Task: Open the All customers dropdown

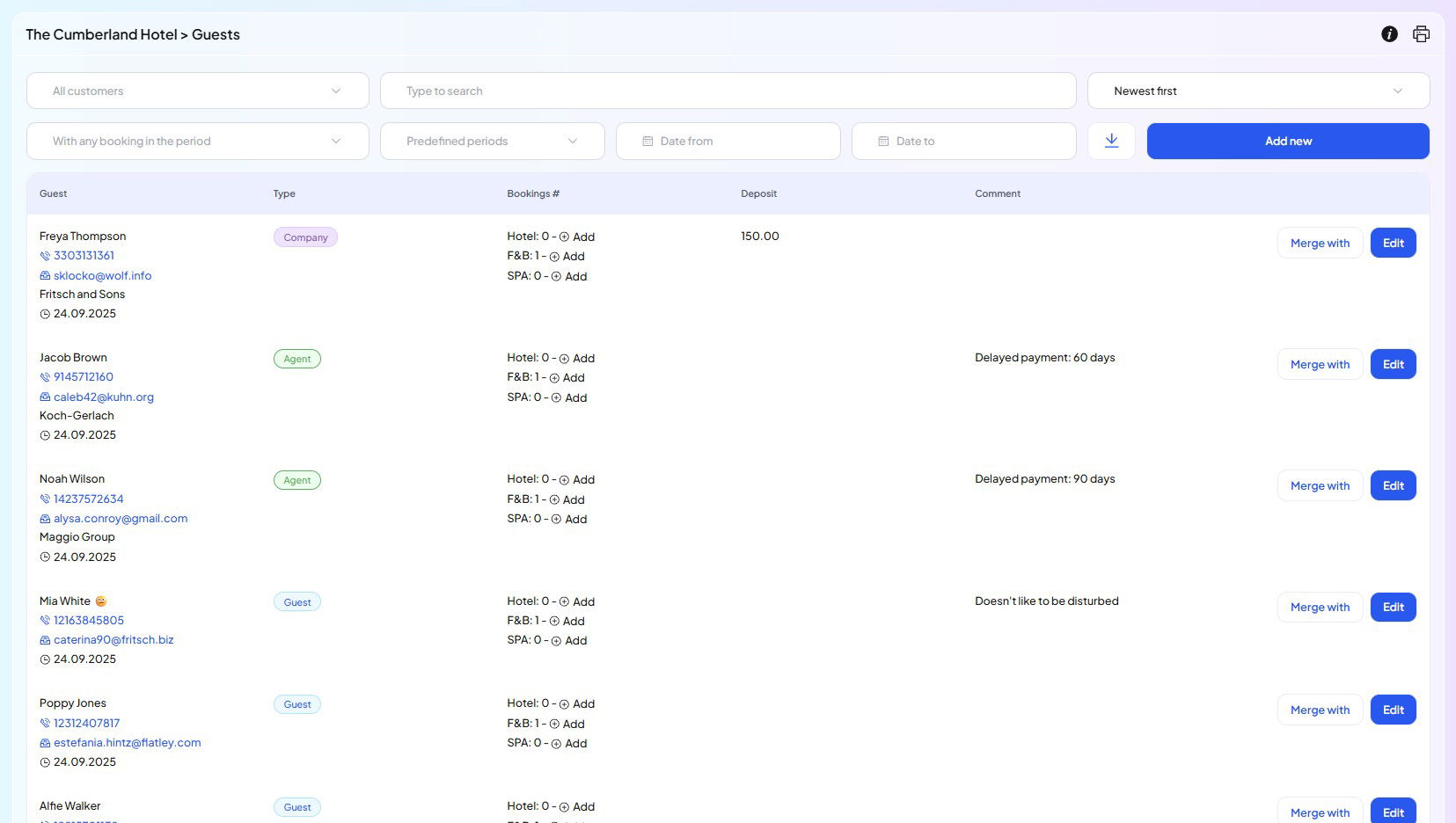Action: [197, 91]
